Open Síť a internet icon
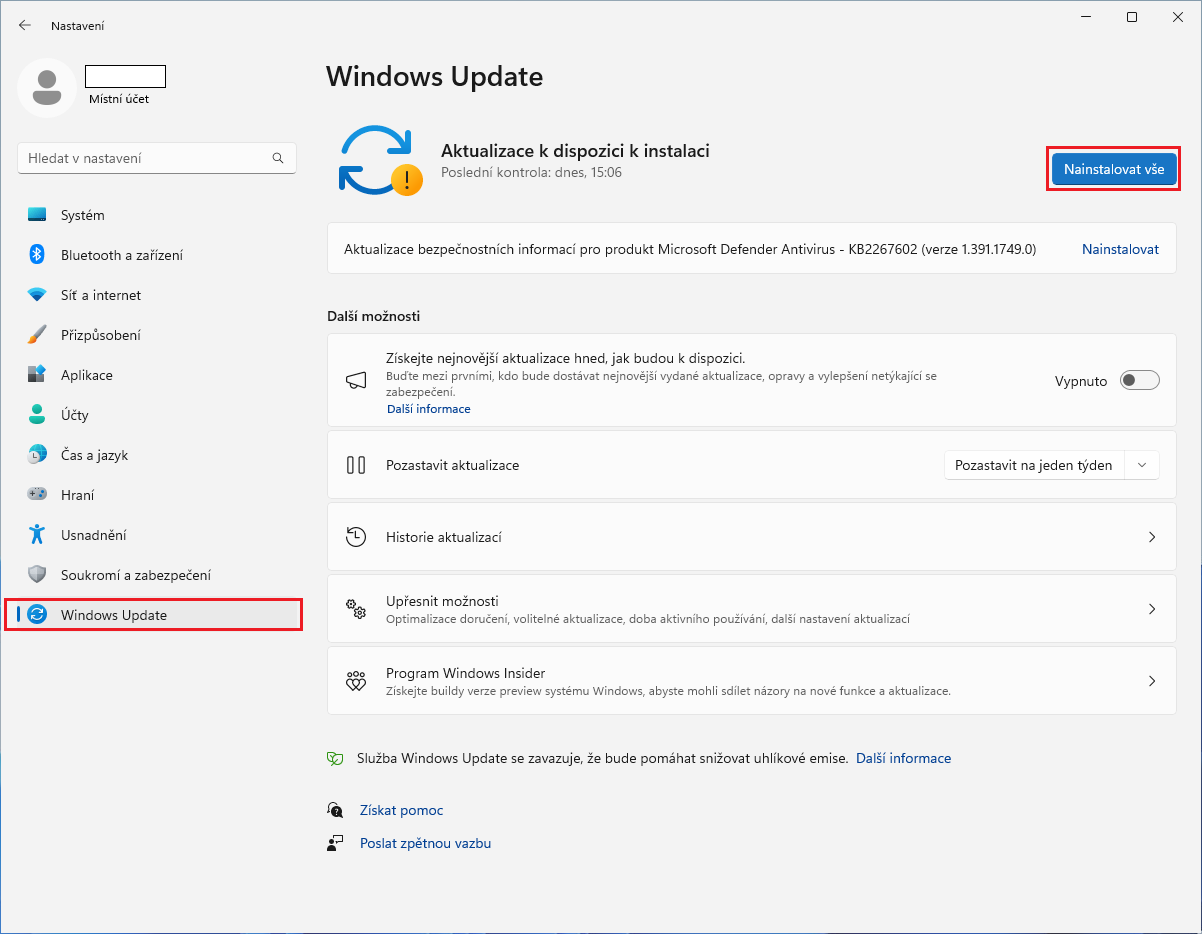The width and height of the screenshot is (1202, 934). (x=37, y=295)
